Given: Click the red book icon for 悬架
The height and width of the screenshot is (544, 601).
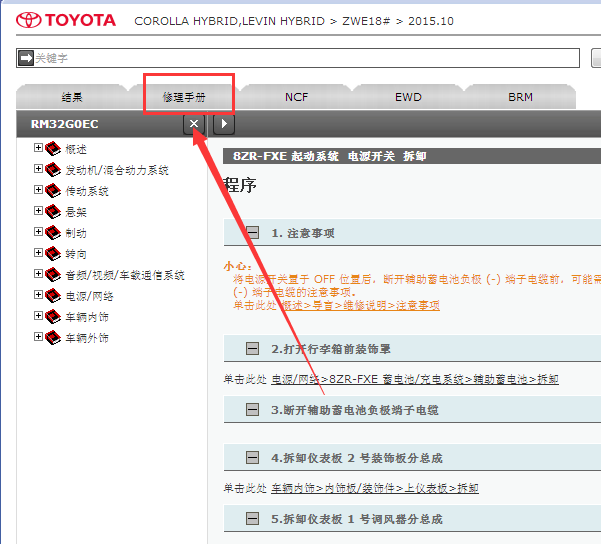Looking at the screenshot, I should 53,211.
